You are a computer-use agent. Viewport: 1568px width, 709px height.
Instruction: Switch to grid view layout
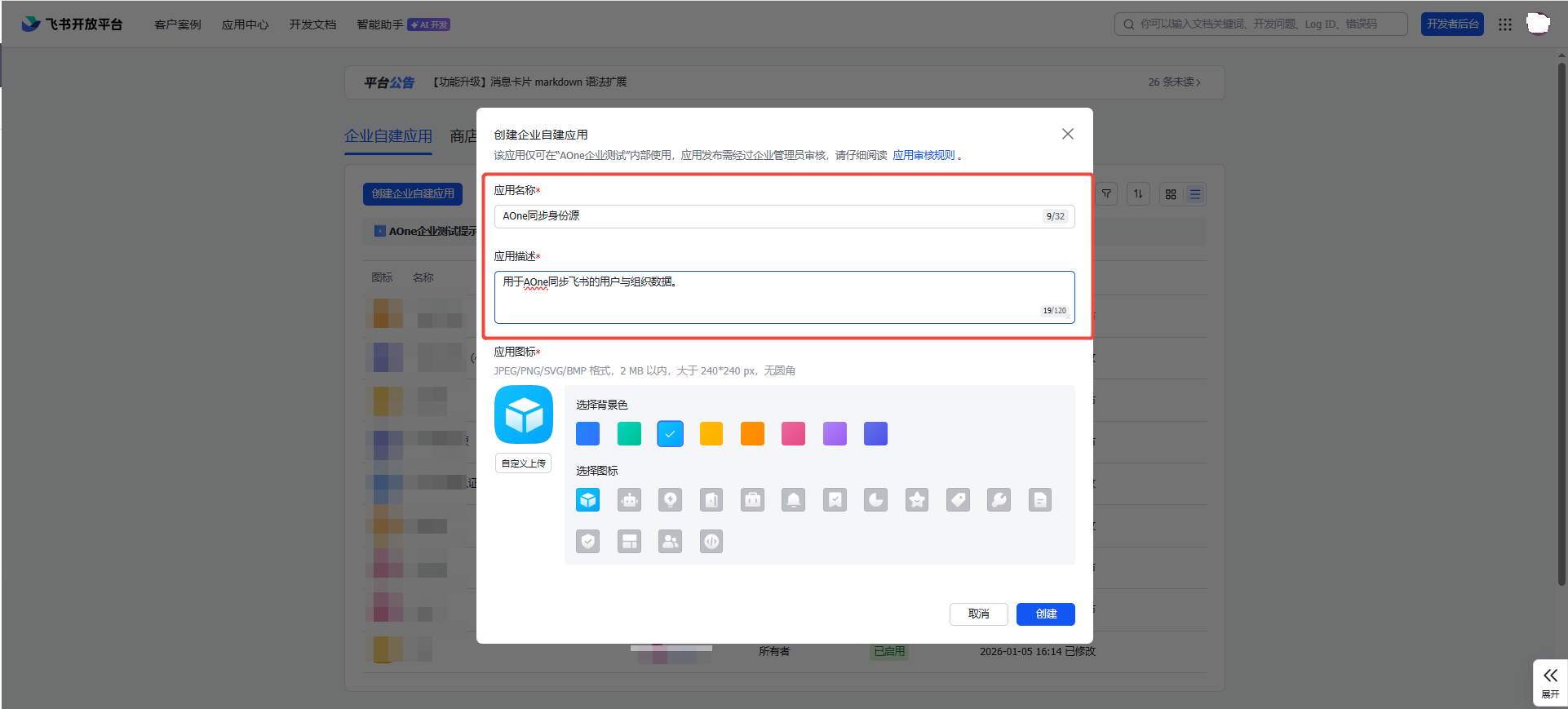[1171, 194]
